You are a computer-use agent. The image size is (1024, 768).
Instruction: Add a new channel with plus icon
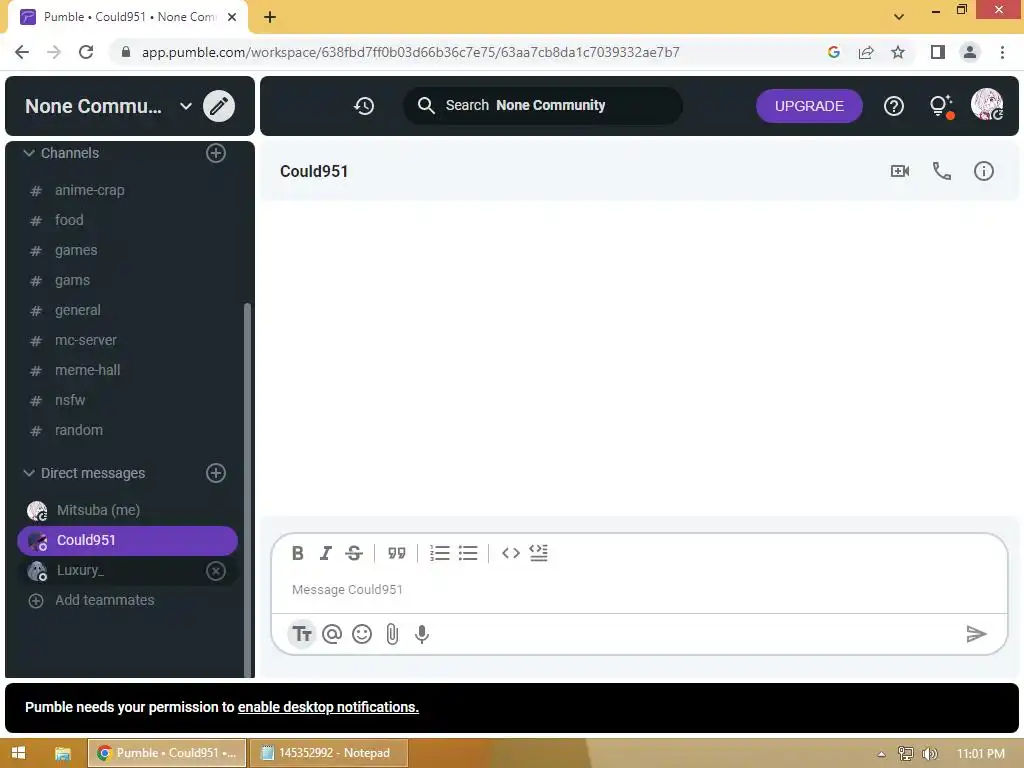tap(216, 153)
